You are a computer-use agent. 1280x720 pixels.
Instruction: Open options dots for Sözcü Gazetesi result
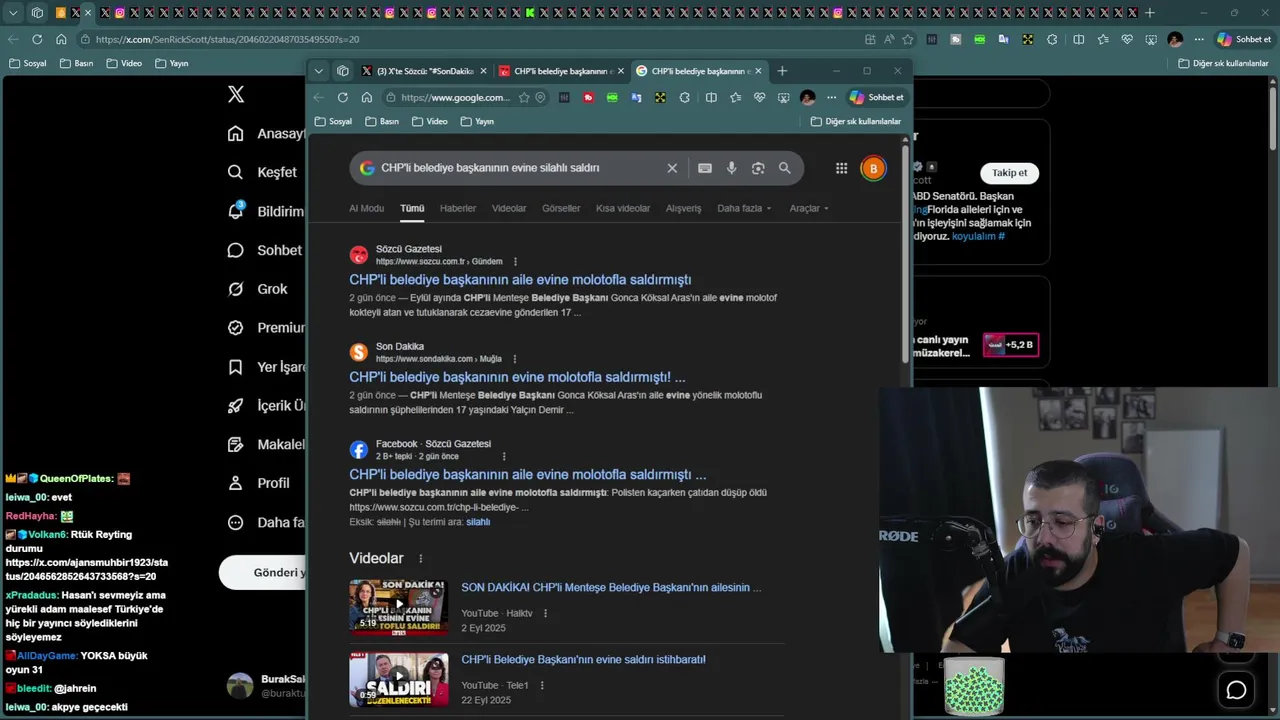515,262
